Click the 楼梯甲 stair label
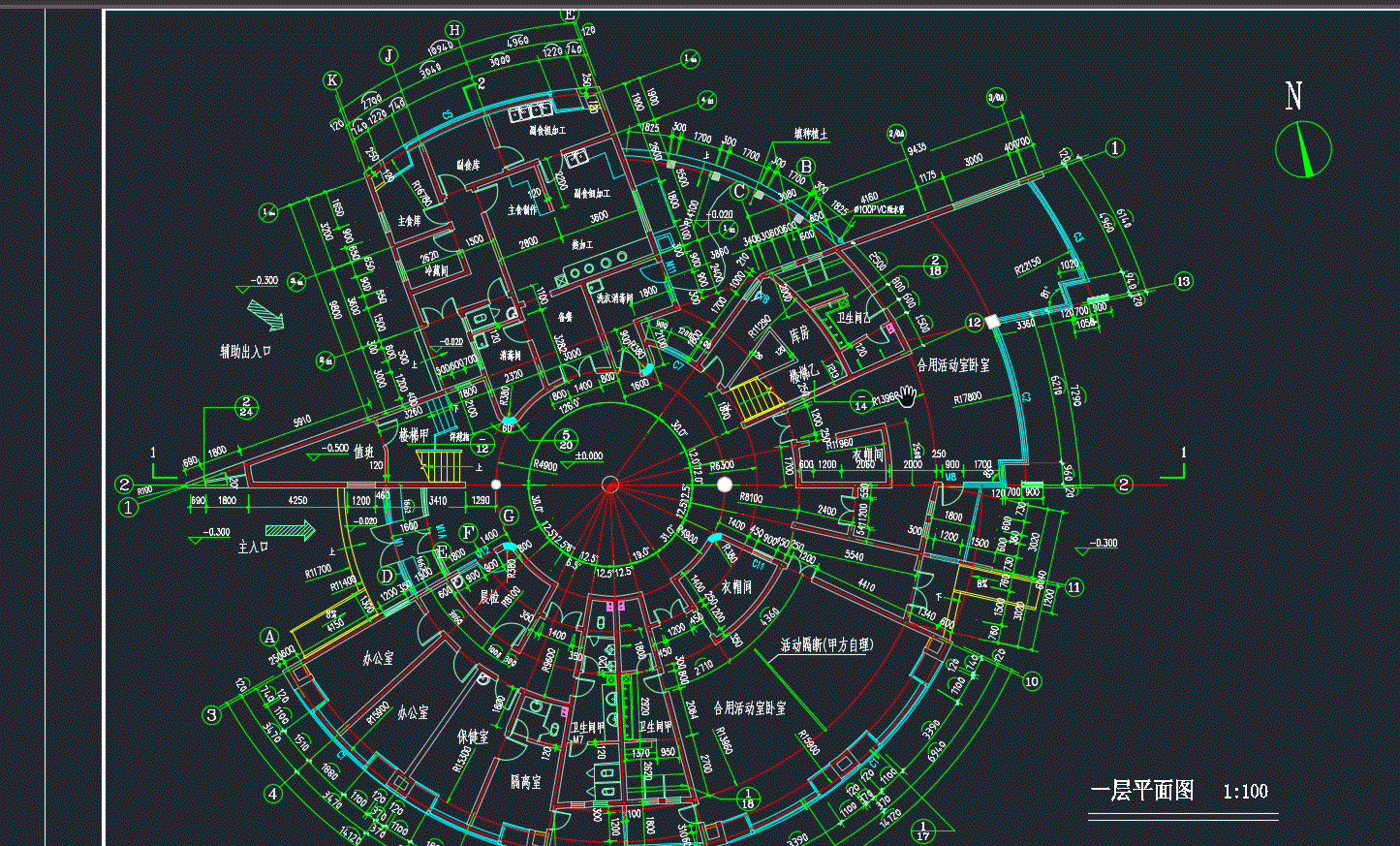The width and height of the screenshot is (1400, 846). [414, 436]
